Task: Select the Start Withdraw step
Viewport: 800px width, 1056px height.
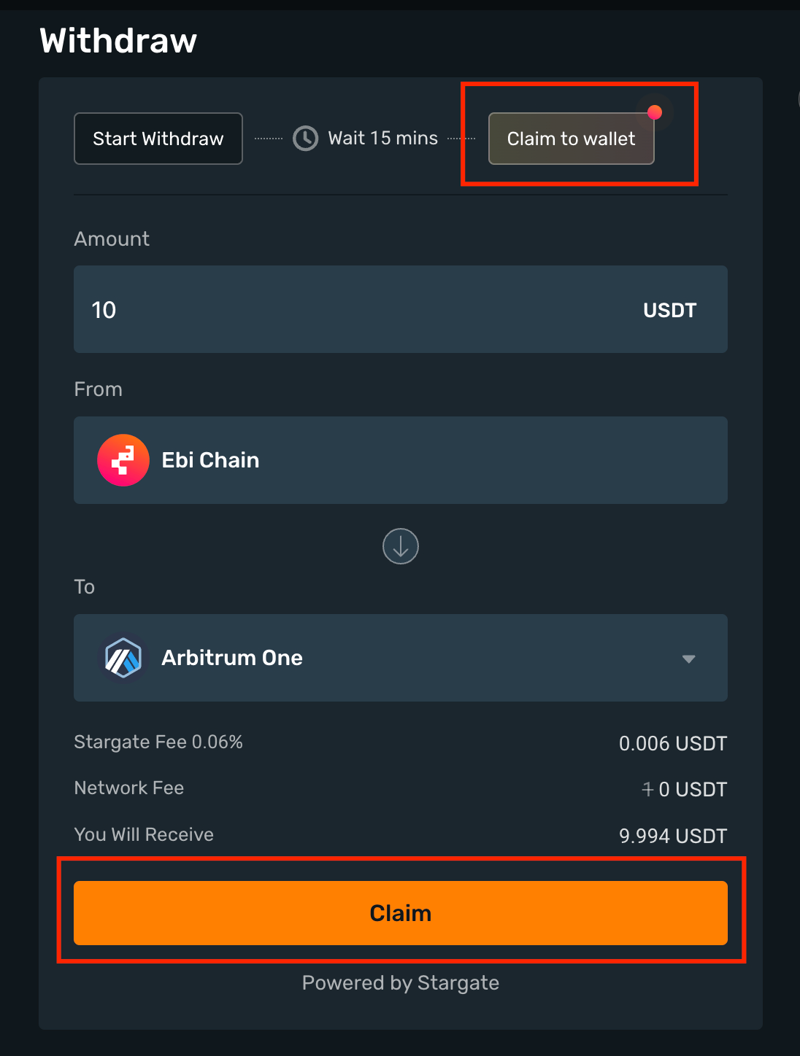Action: [x=158, y=138]
